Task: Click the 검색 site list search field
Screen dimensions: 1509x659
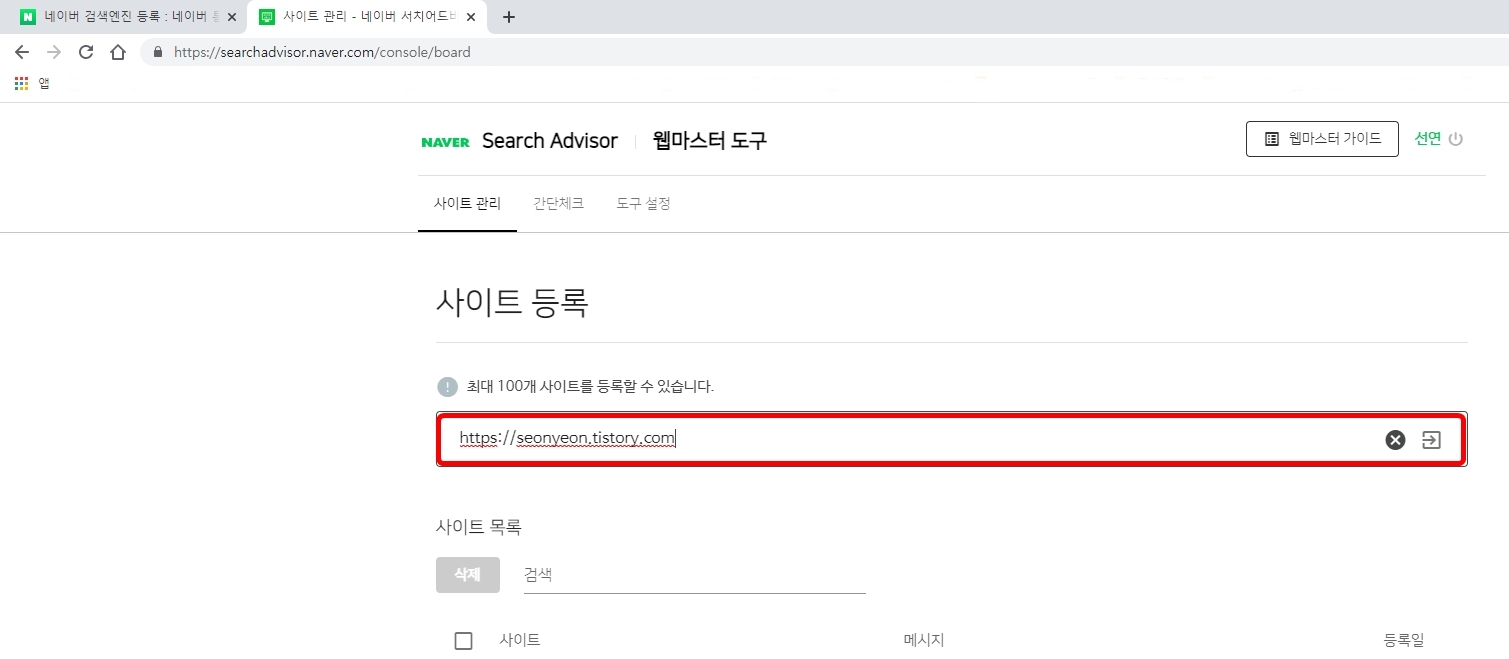Action: 695,575
